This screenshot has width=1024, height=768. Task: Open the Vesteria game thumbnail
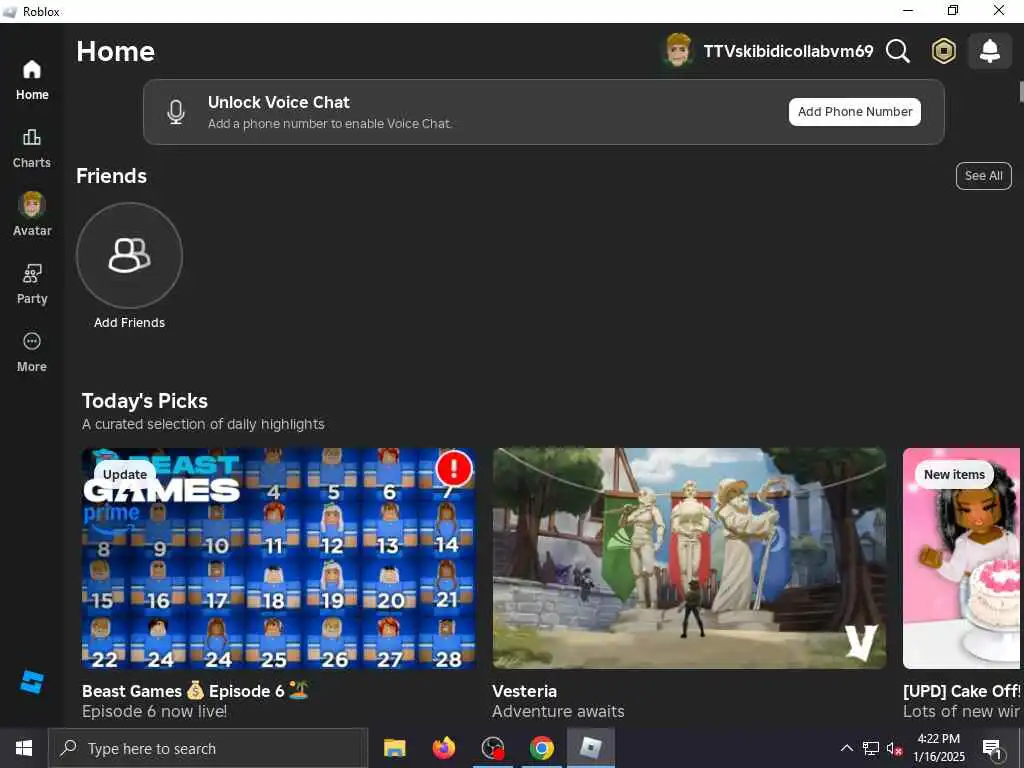[x=689, y=558]
